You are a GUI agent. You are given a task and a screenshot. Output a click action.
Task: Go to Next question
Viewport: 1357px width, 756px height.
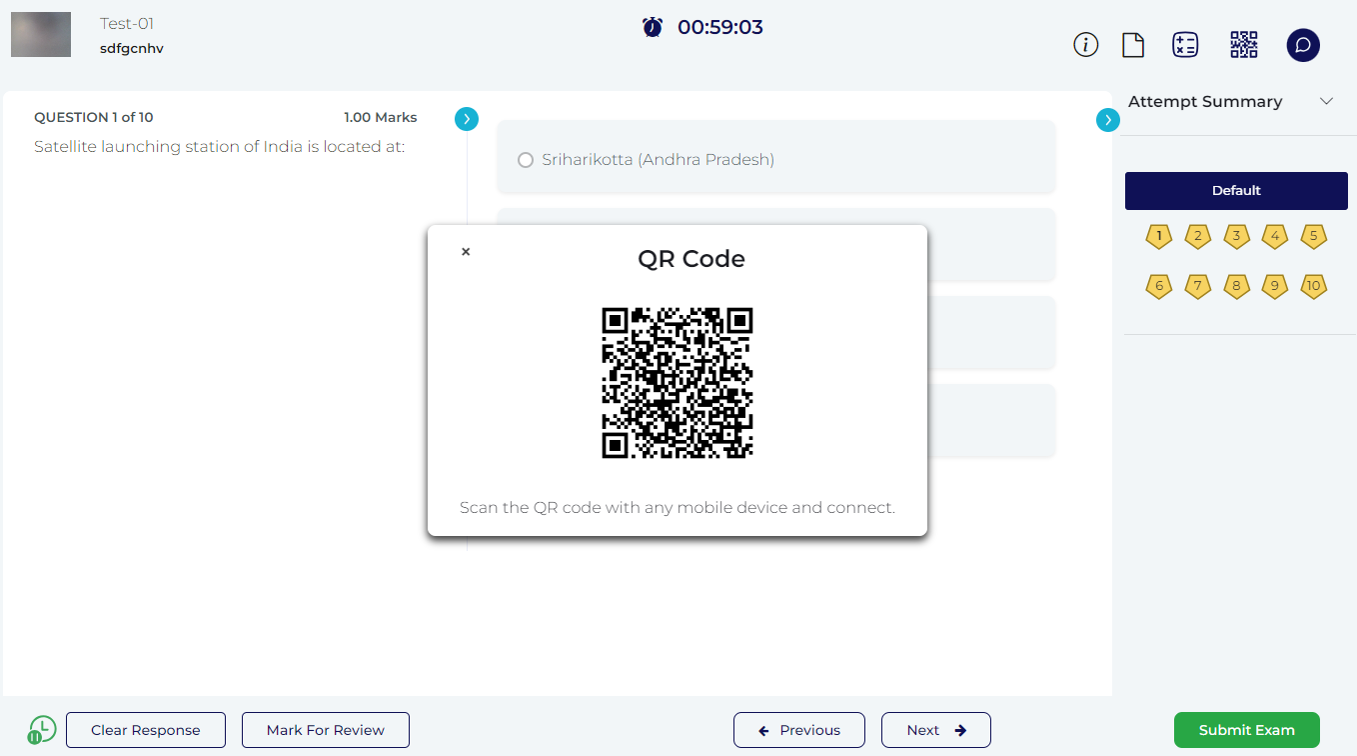coord(936,730)
